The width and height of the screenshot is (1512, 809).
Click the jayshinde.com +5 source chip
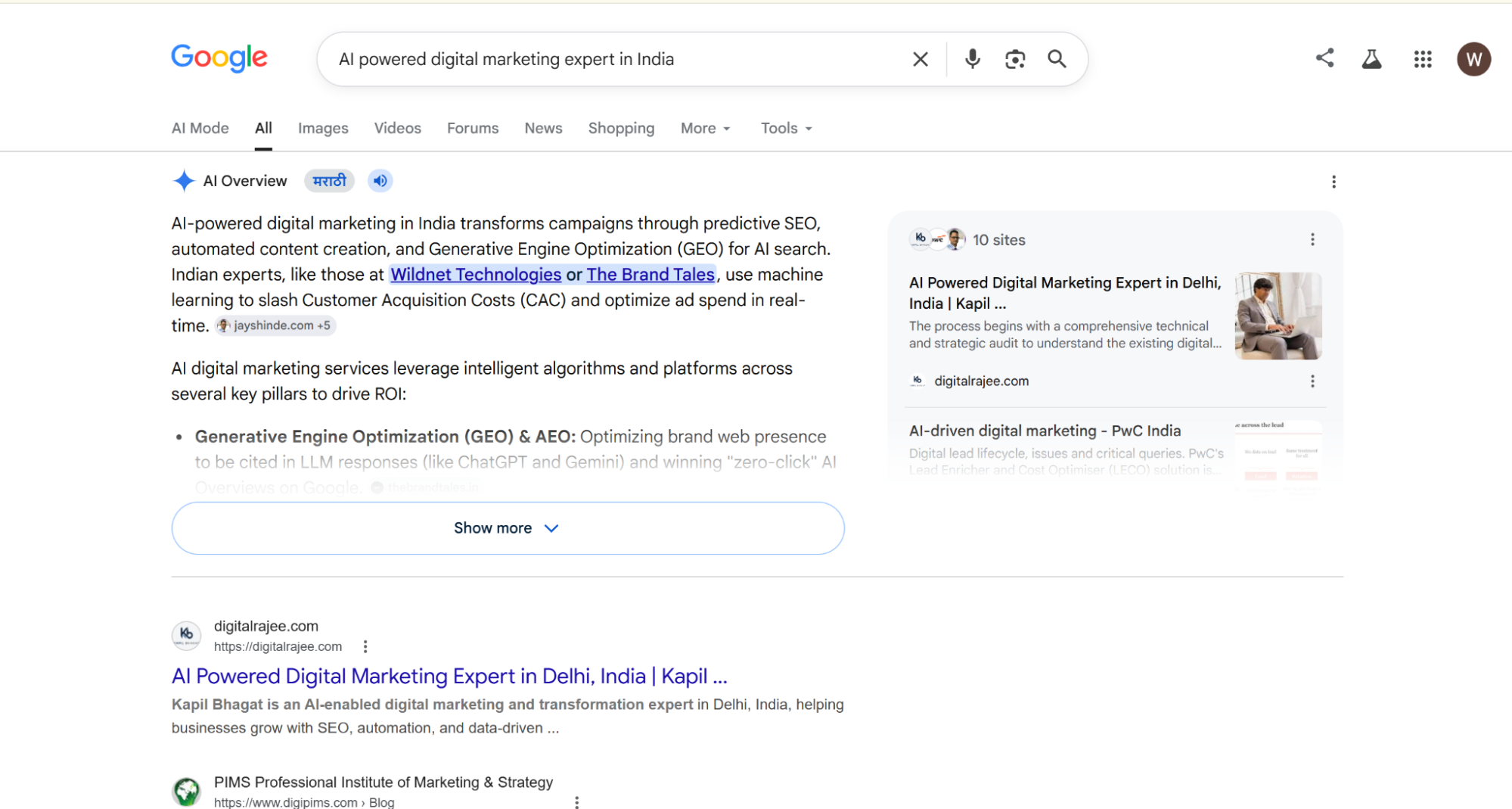(x=275, y=325)
